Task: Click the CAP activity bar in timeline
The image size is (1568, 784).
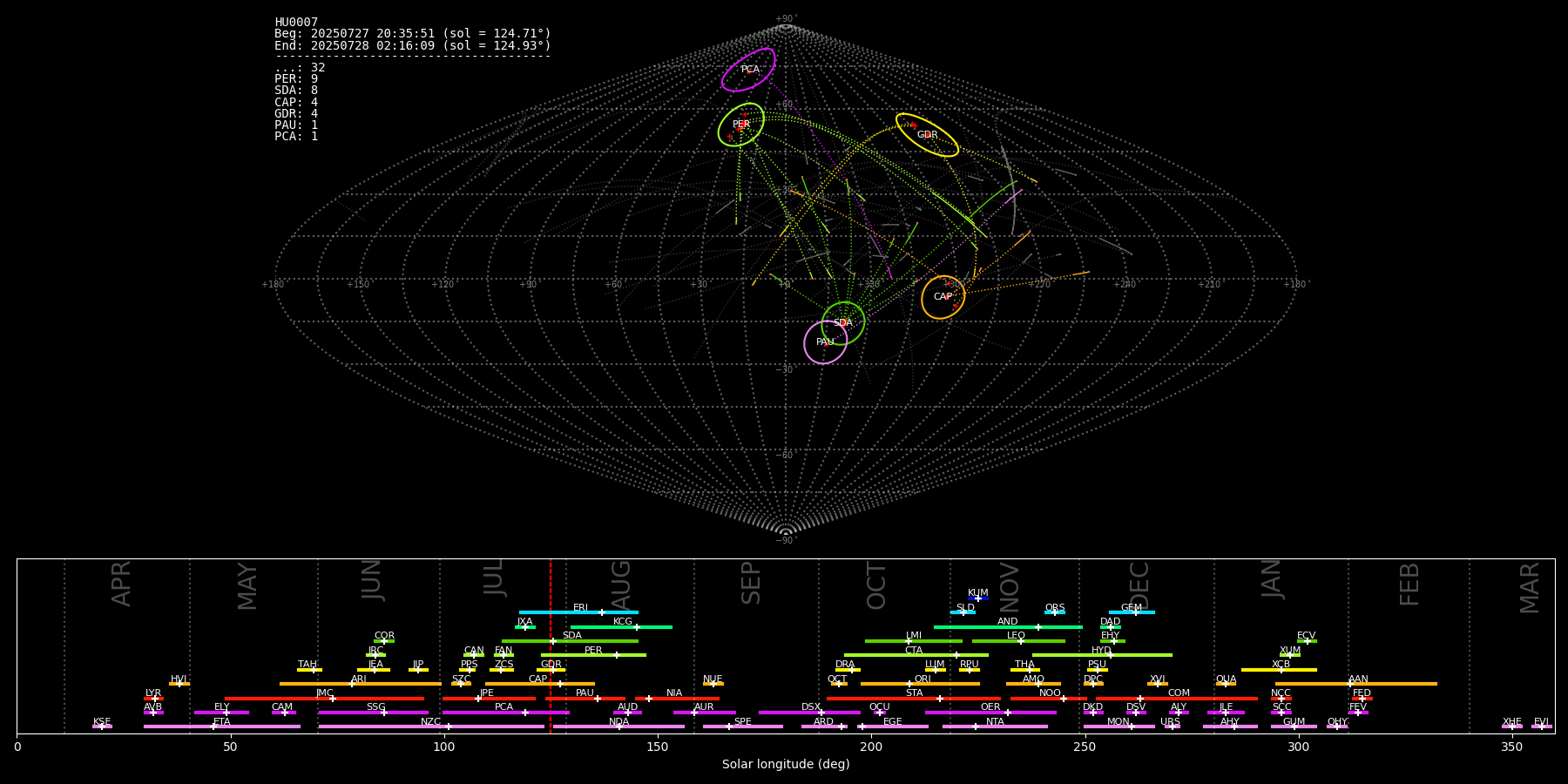Action: coord(540,684)
